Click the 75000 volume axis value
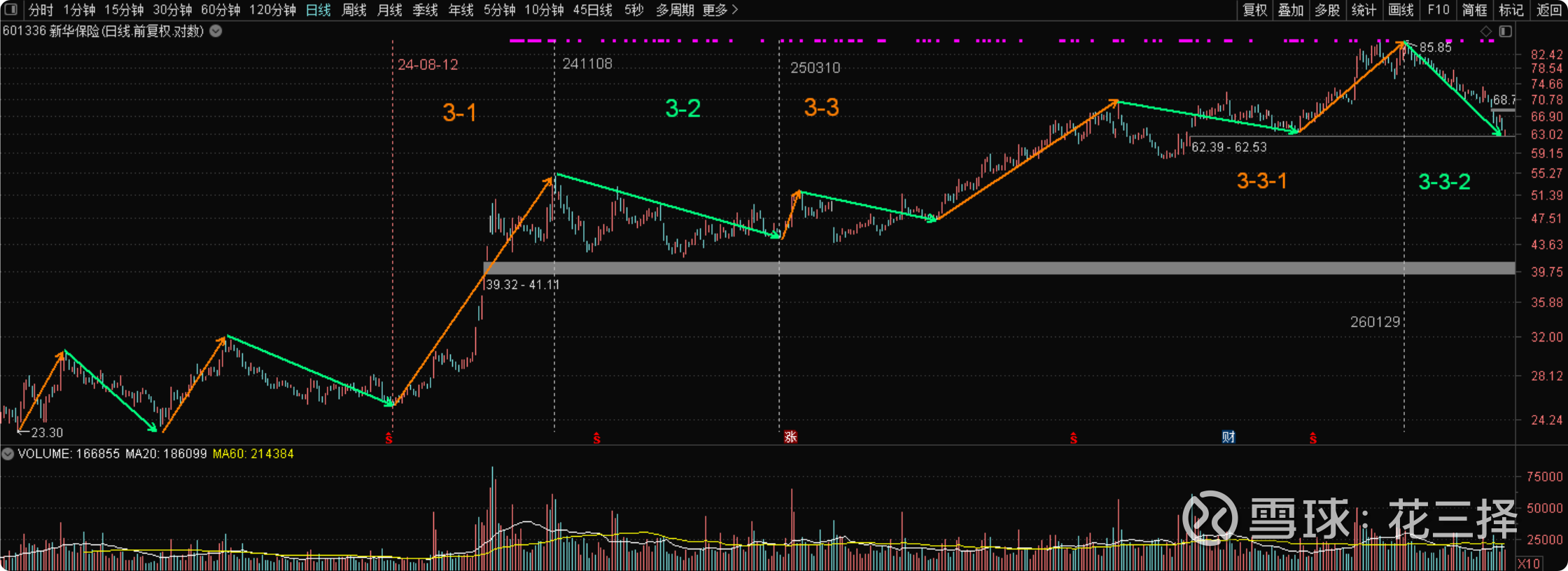 click(1544, 477)
